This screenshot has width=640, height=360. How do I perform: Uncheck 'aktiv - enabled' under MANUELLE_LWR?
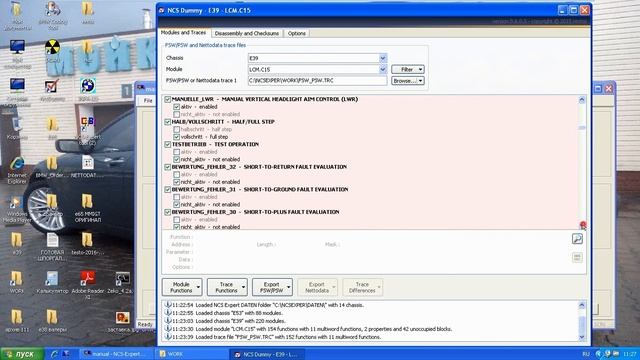point(176,107)
